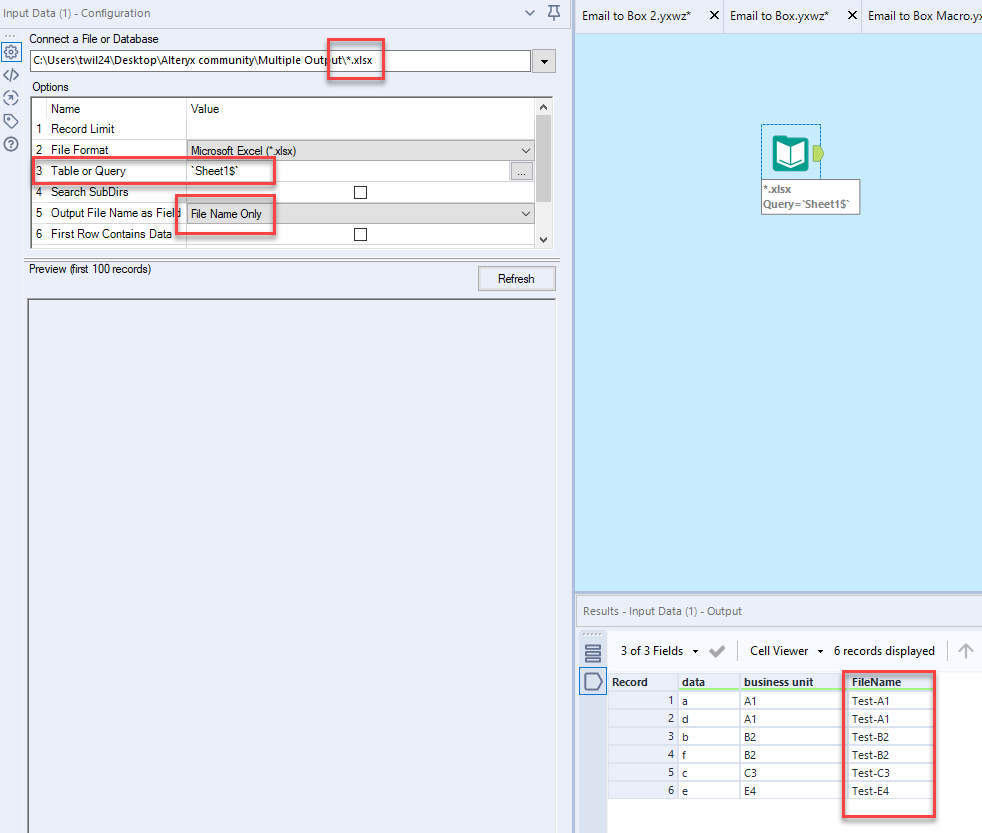This screenshot has width=982, height=833.
Task: Select the File Format option name
Action: [80, 150]
